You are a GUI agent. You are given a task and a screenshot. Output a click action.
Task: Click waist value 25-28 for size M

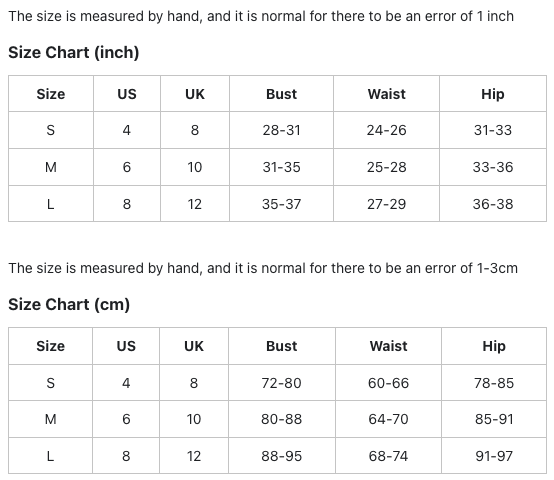pos(387,167)
